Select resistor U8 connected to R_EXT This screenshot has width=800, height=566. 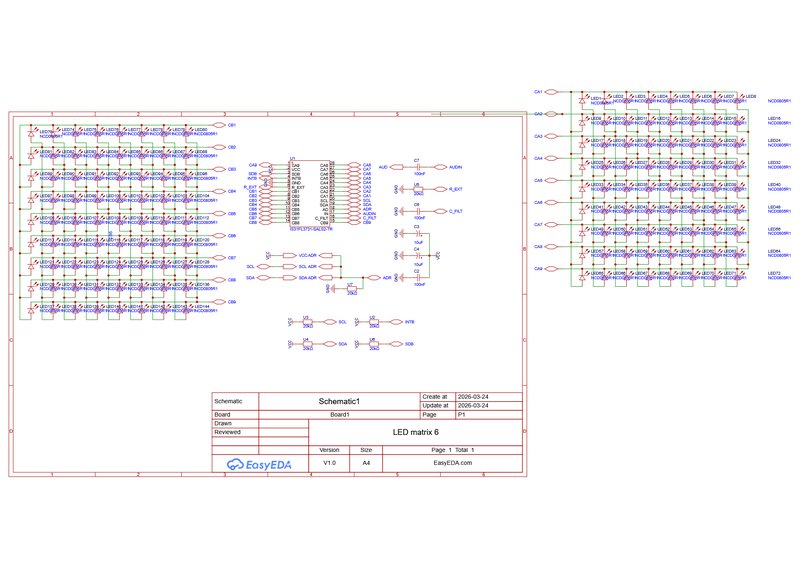pyautogui.click(x=418, y=189)
